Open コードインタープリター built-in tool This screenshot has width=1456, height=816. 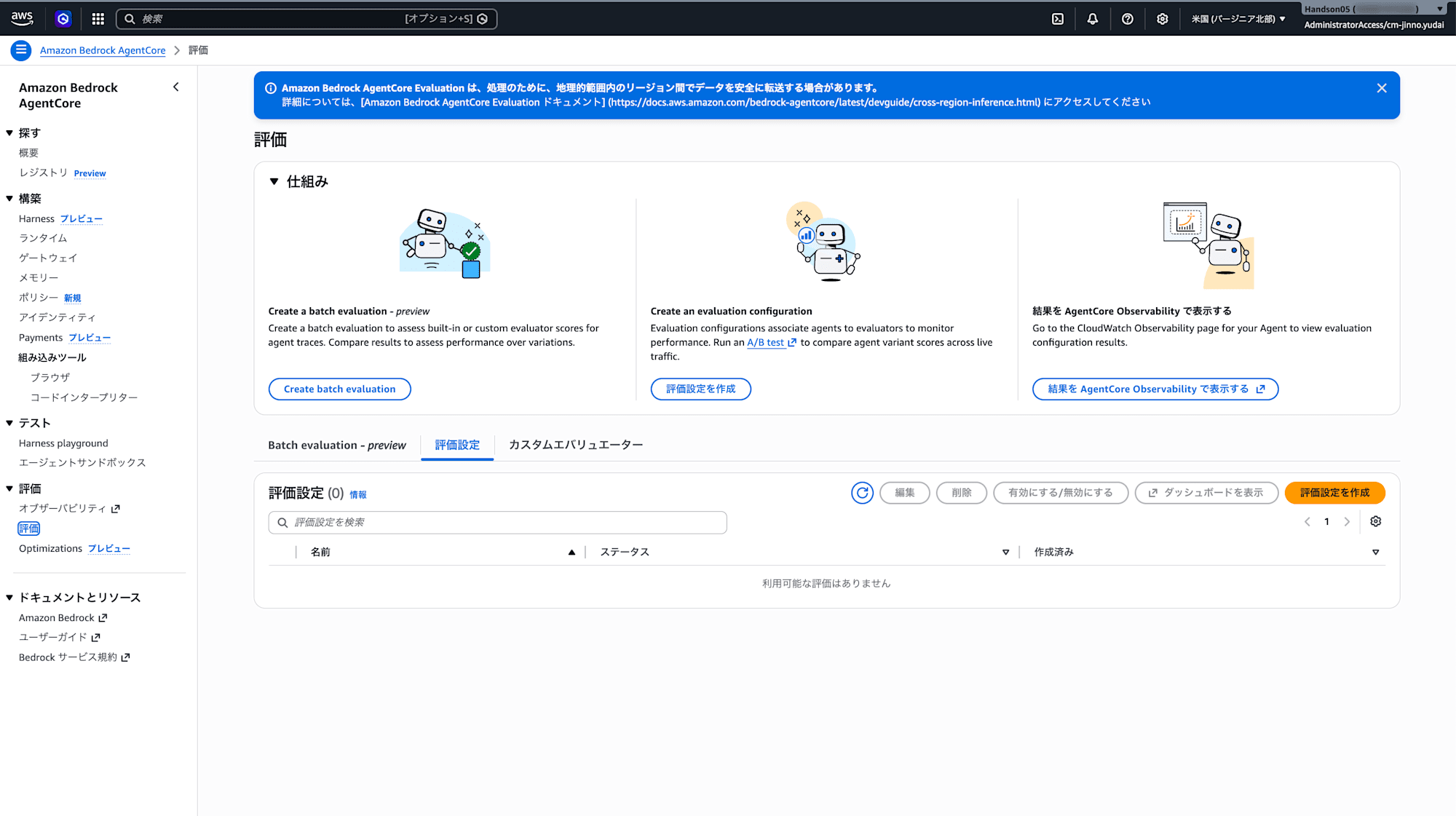[84, 397]
